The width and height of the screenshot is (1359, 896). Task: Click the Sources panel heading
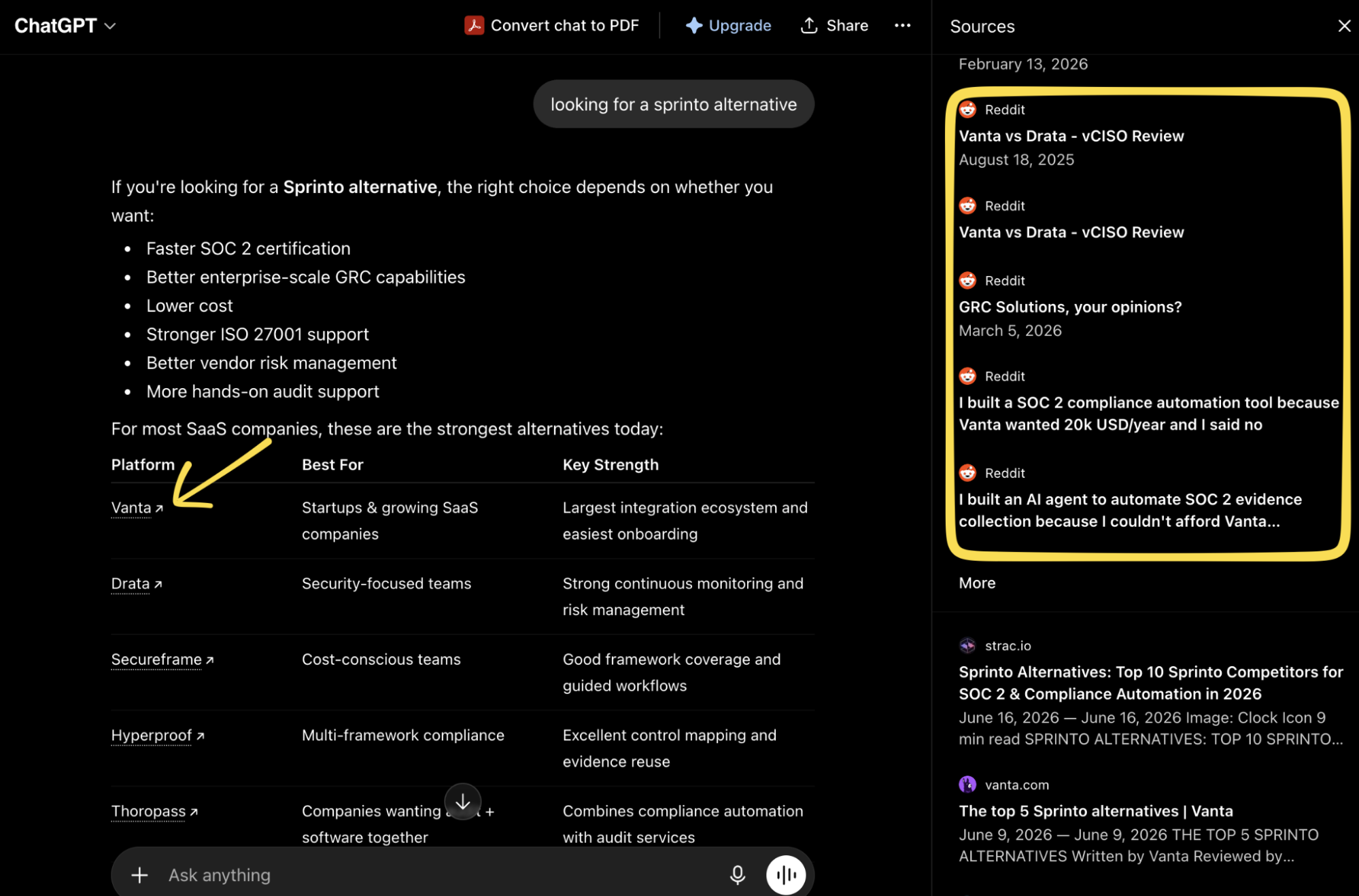coord(982,27)
